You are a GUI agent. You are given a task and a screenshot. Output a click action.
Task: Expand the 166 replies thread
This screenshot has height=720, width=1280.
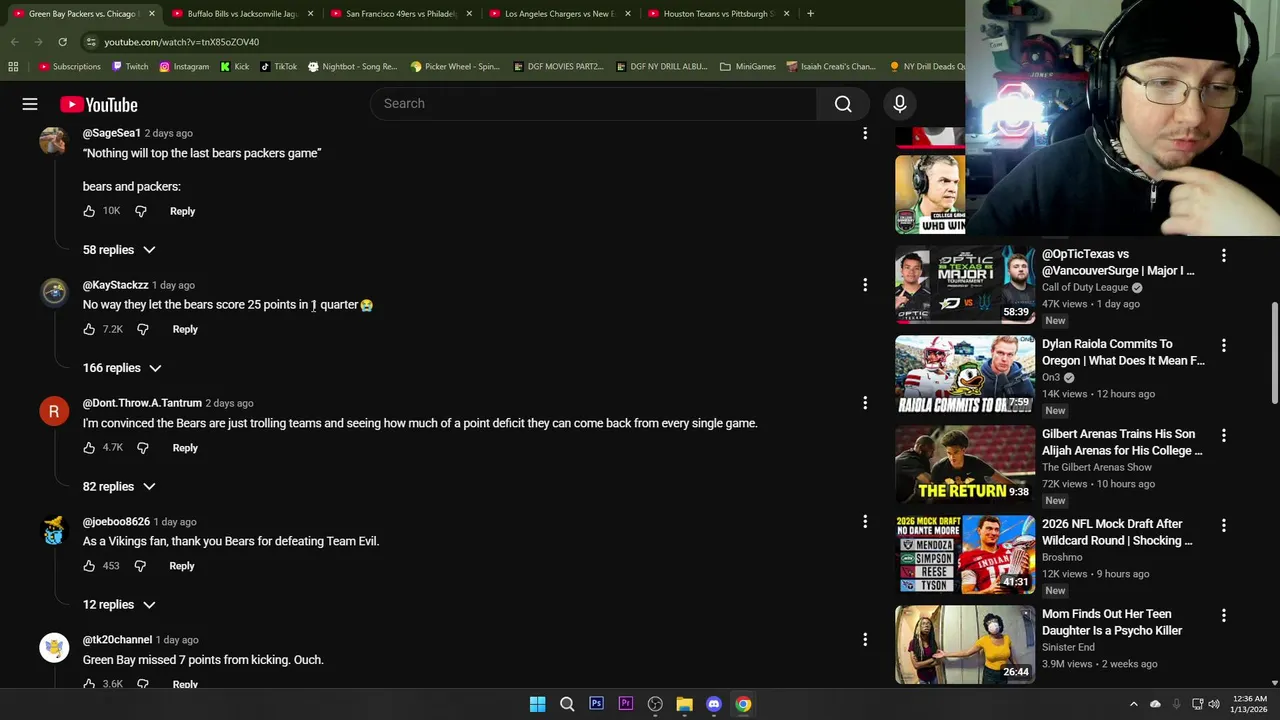pos(122,368)
